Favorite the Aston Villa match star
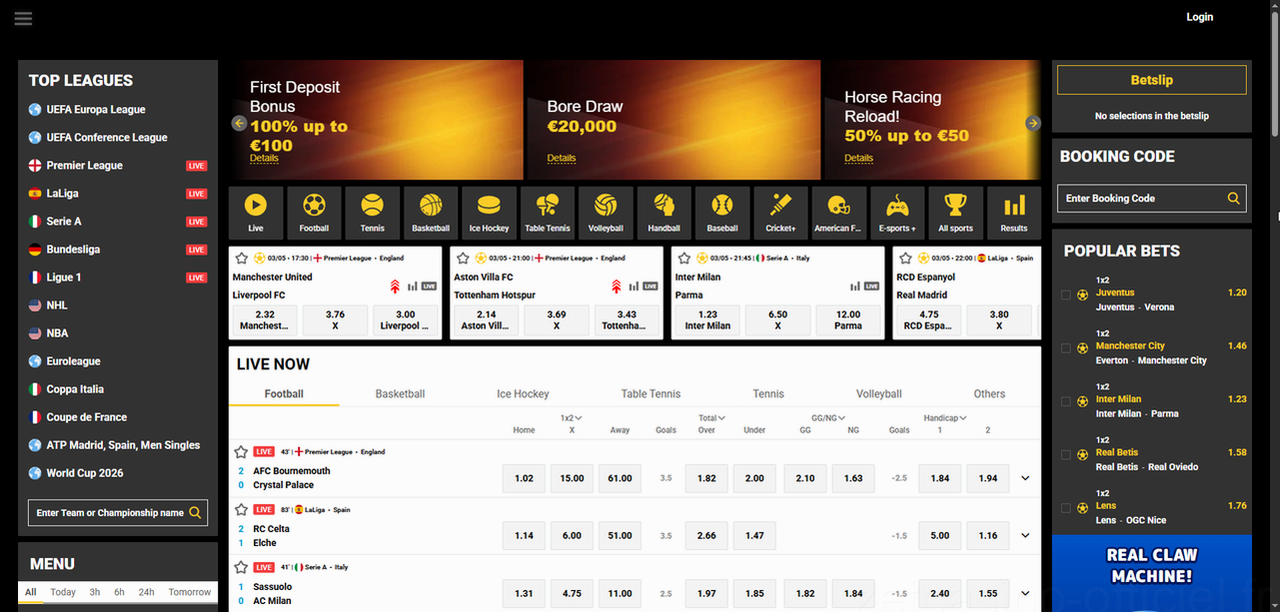 pos(461,257)
